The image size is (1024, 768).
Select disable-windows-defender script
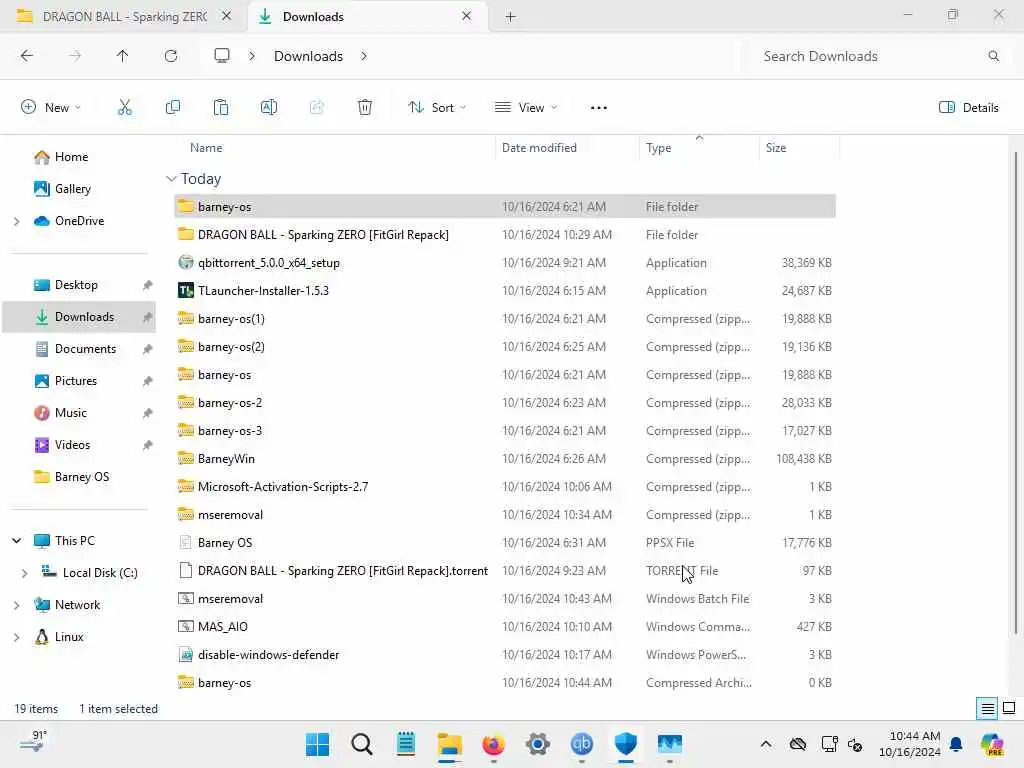[x=505, y=655]
